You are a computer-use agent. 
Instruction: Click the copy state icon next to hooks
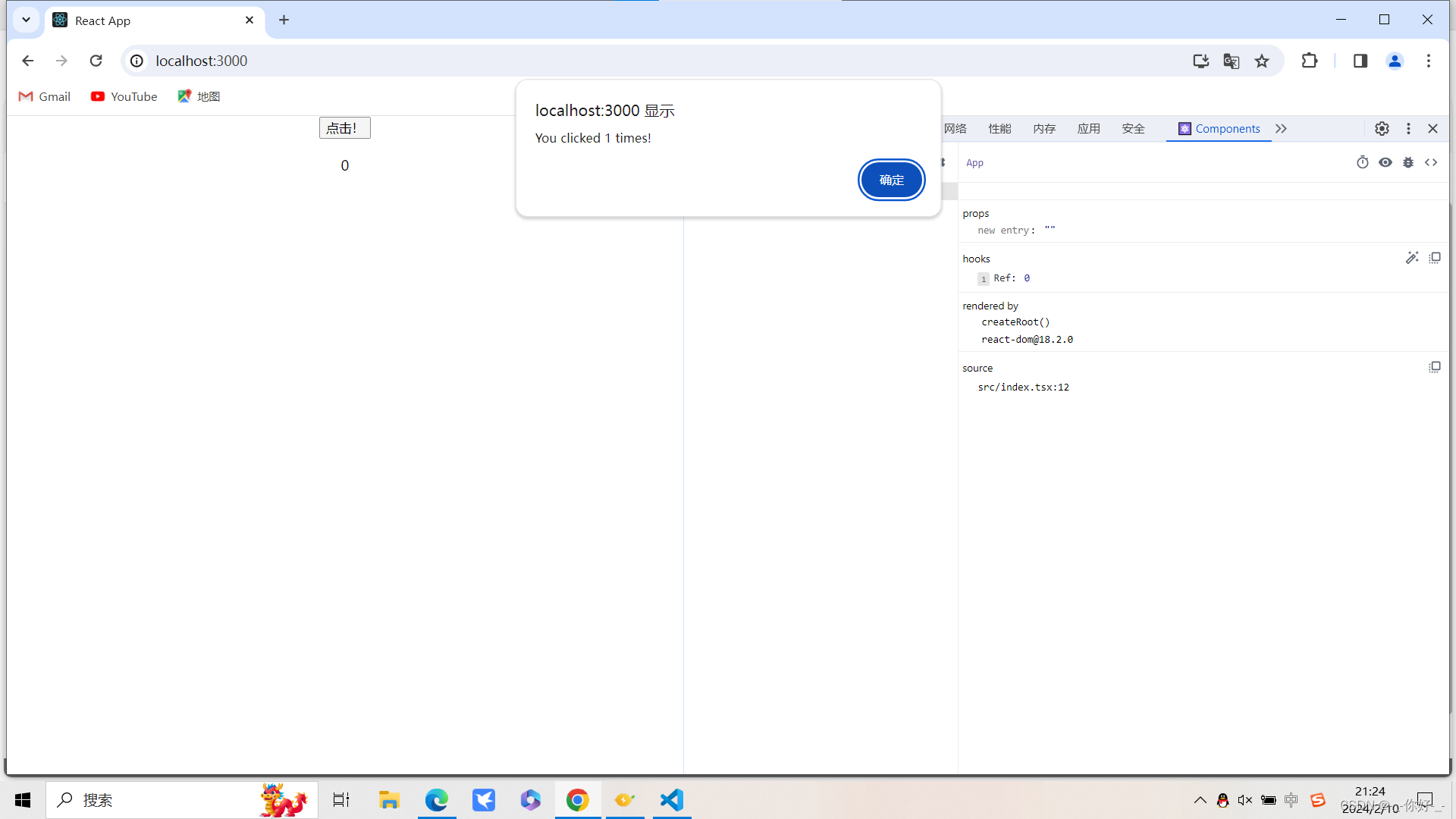point(1434,257)
